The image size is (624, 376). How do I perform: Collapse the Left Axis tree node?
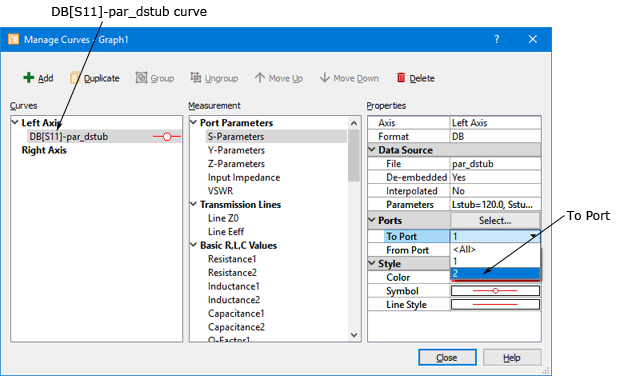(x=15, y=122)
